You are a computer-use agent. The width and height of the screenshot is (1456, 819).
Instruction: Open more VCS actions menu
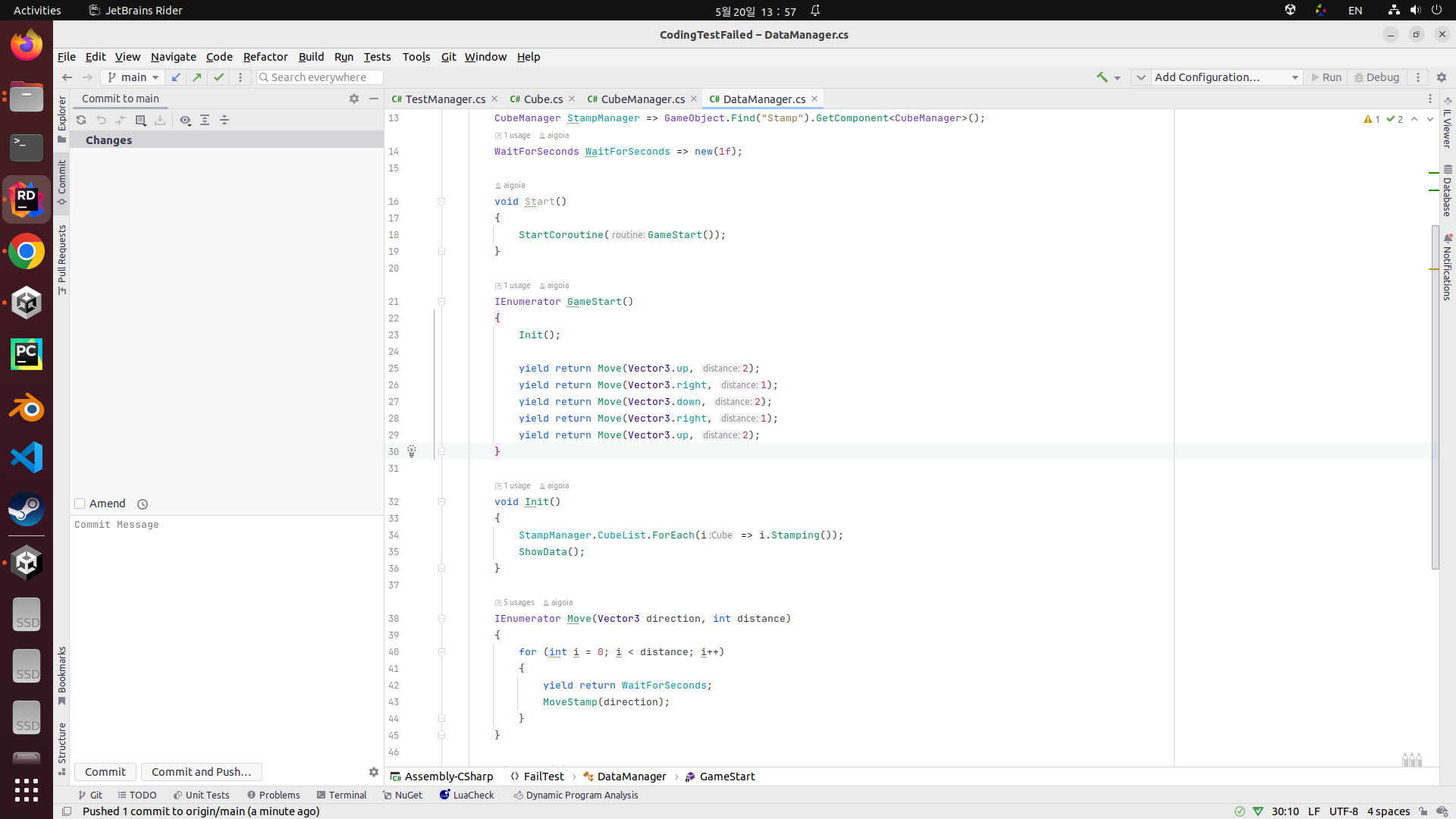(240, 77)
